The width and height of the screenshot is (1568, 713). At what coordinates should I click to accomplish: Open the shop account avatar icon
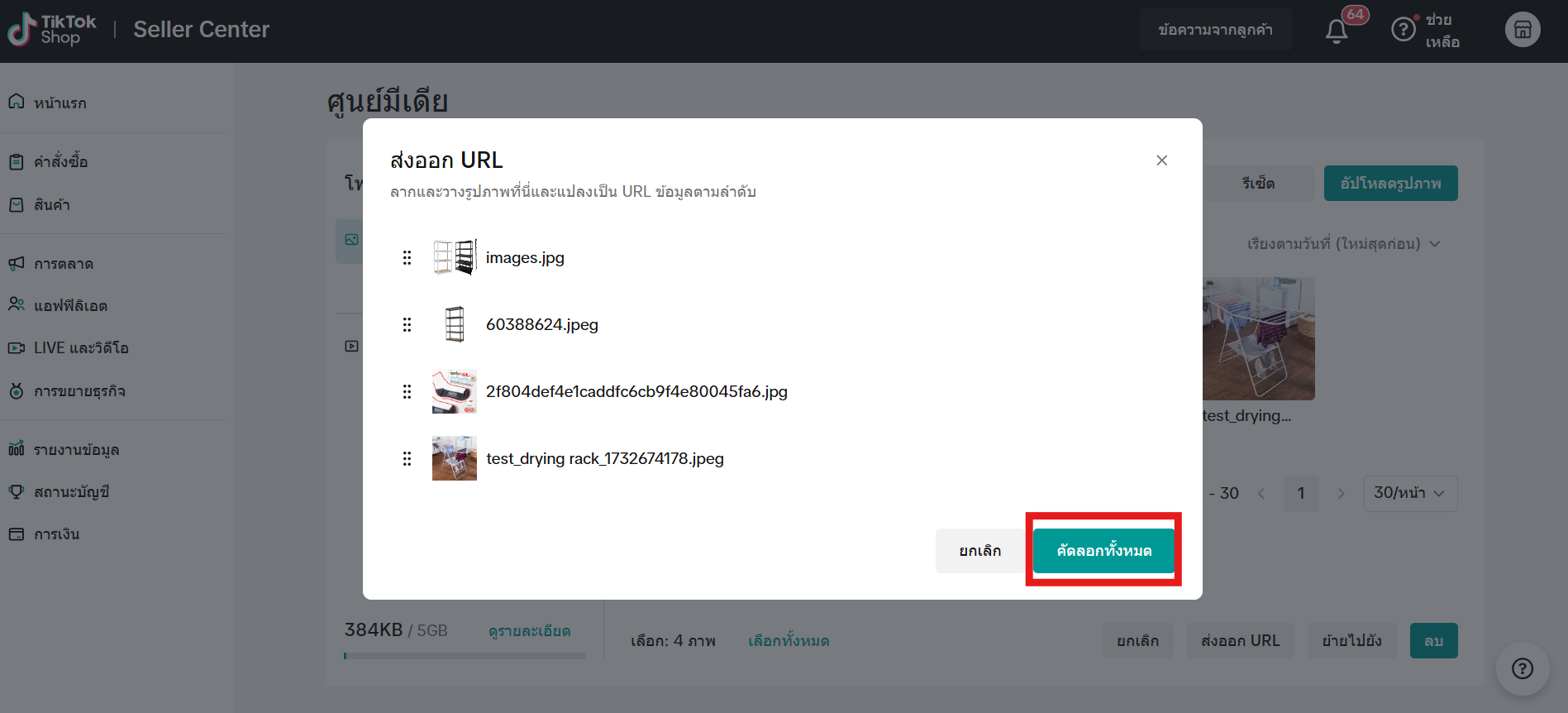point(1523,30)
